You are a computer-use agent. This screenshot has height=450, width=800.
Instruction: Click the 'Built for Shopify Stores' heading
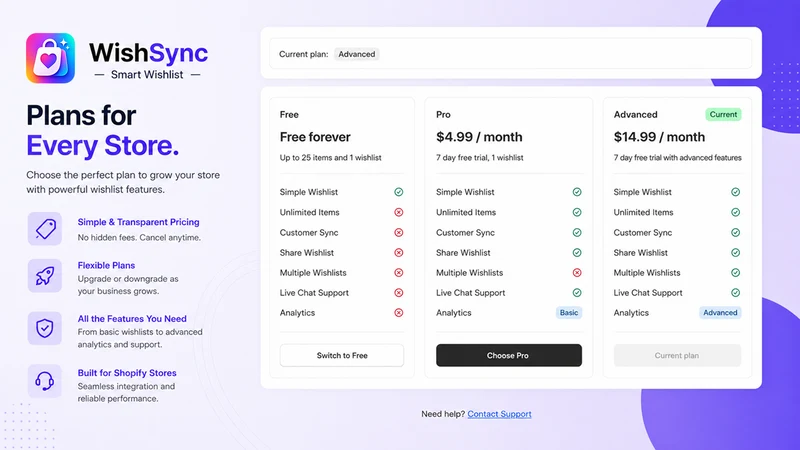pos(127,373)
